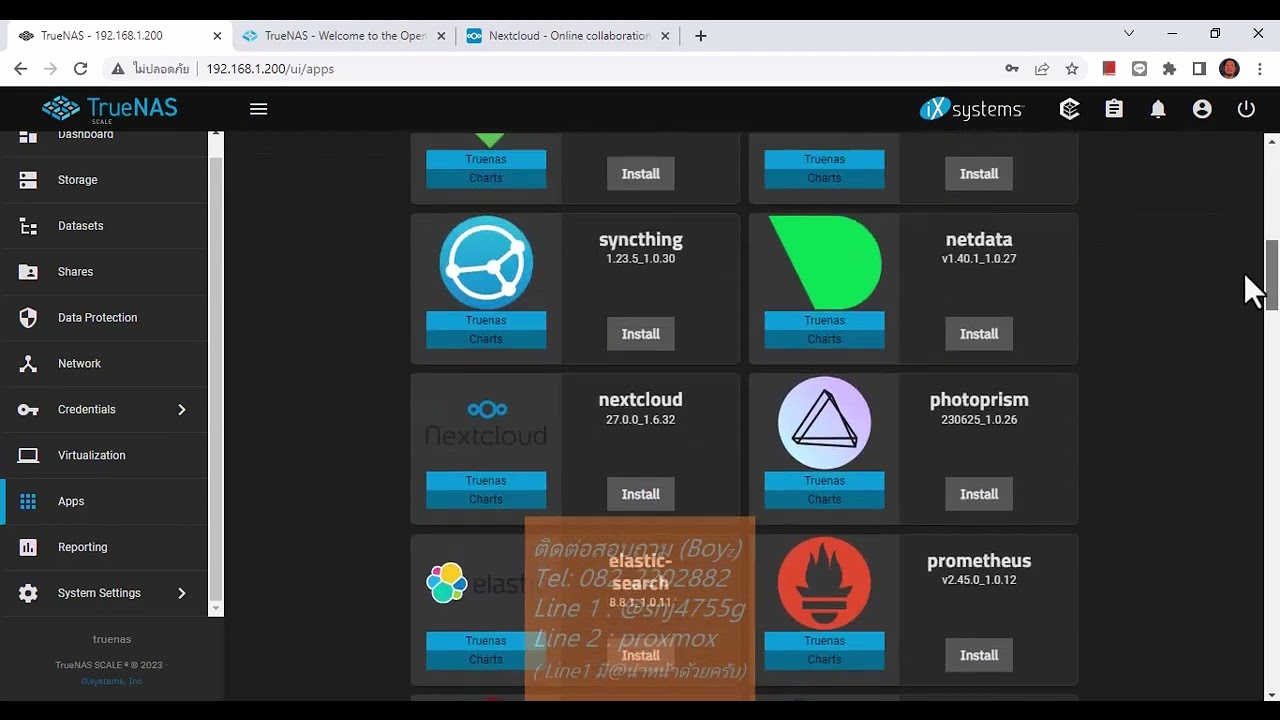Open a new browser tab
The width and height of the screenshot is (1280, 720).
point(701,36)
